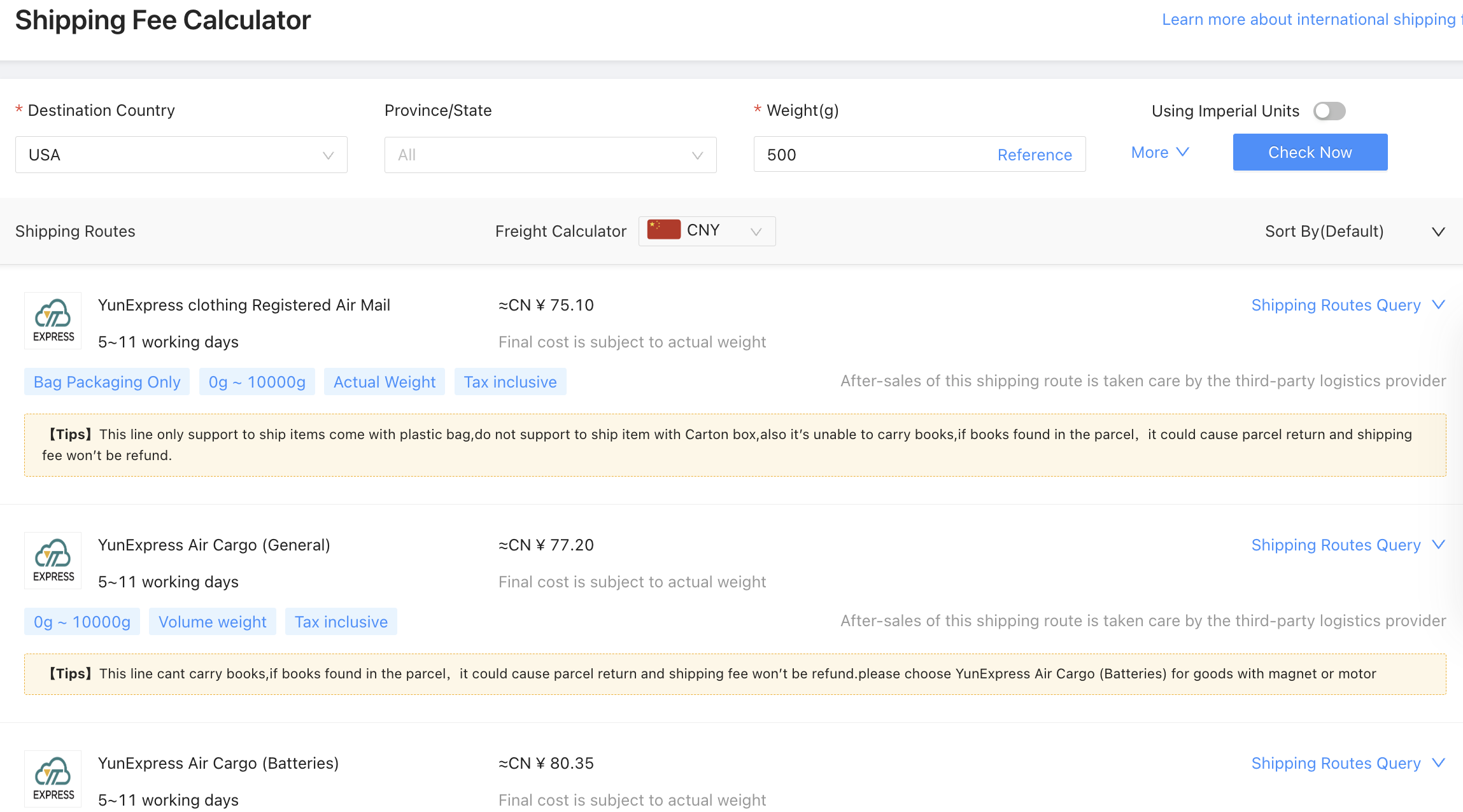Viewport: 1463px width, 812px height.
Task: Click the price ≈CN ¥ 77.20
Action: pyautogui.click(x=546, y=545)
